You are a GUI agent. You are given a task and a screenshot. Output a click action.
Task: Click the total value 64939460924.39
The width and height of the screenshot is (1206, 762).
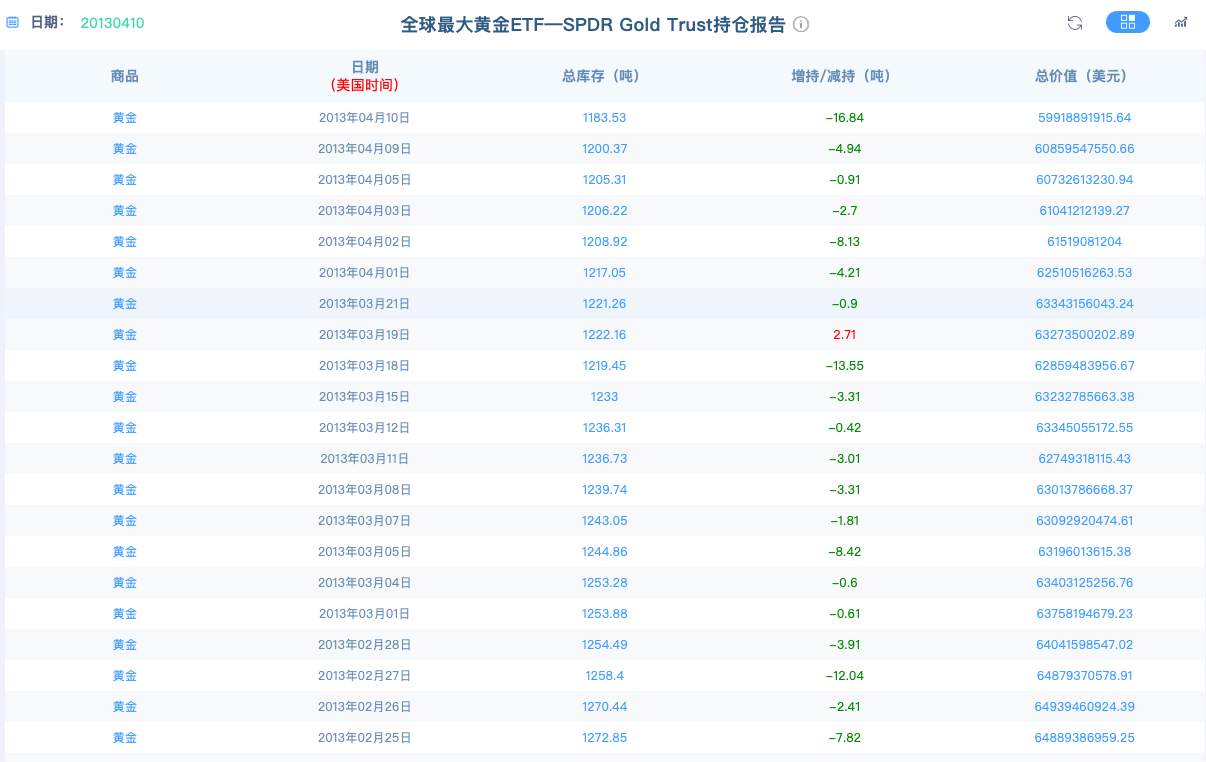[1084, 707]
